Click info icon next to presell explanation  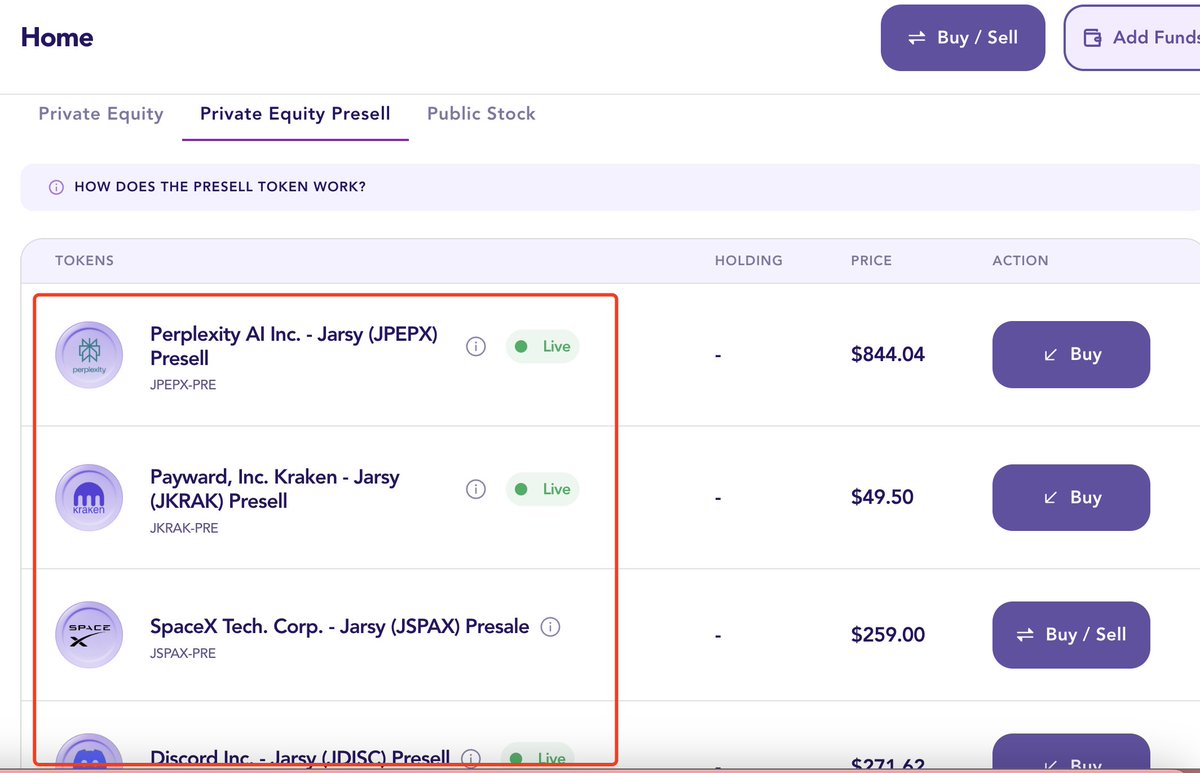coord(56,187)
